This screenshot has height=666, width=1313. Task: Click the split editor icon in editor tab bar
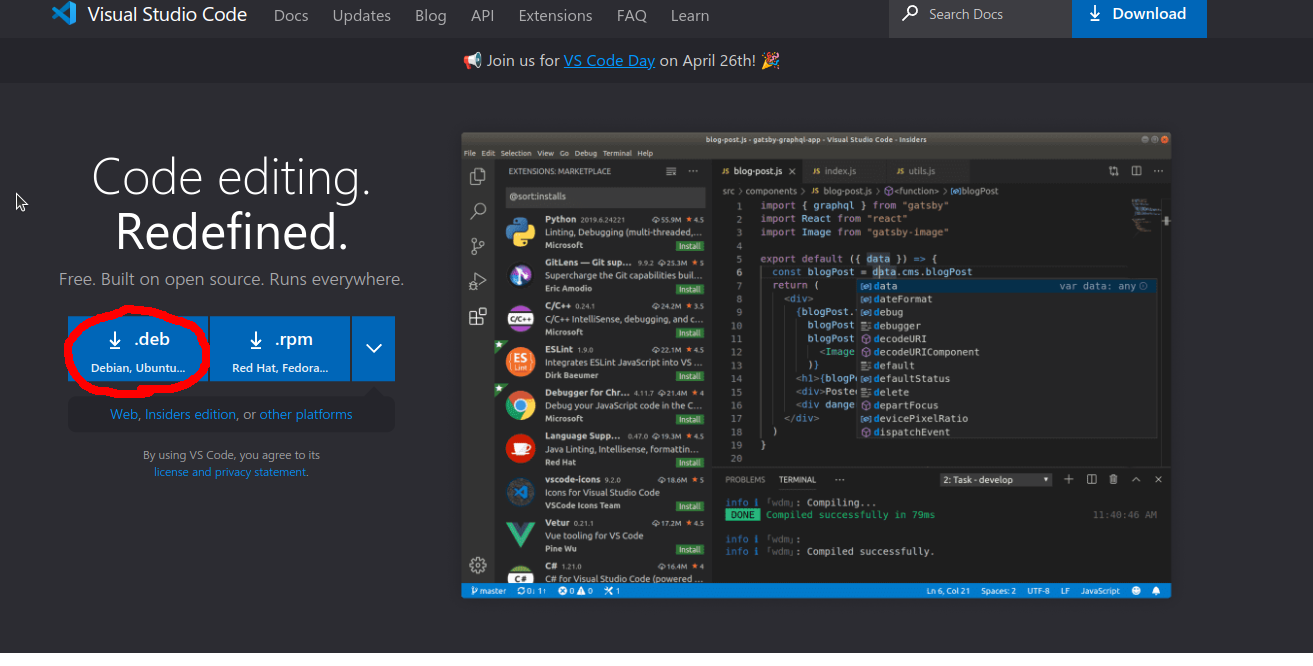[x=1137, y=171]
